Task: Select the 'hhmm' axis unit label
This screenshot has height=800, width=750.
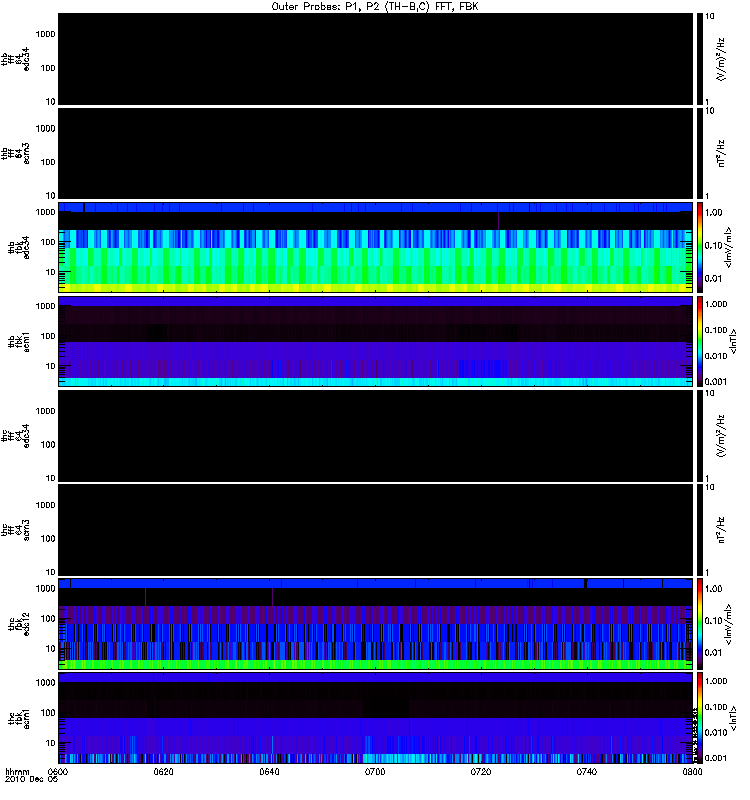Action: 18,771
